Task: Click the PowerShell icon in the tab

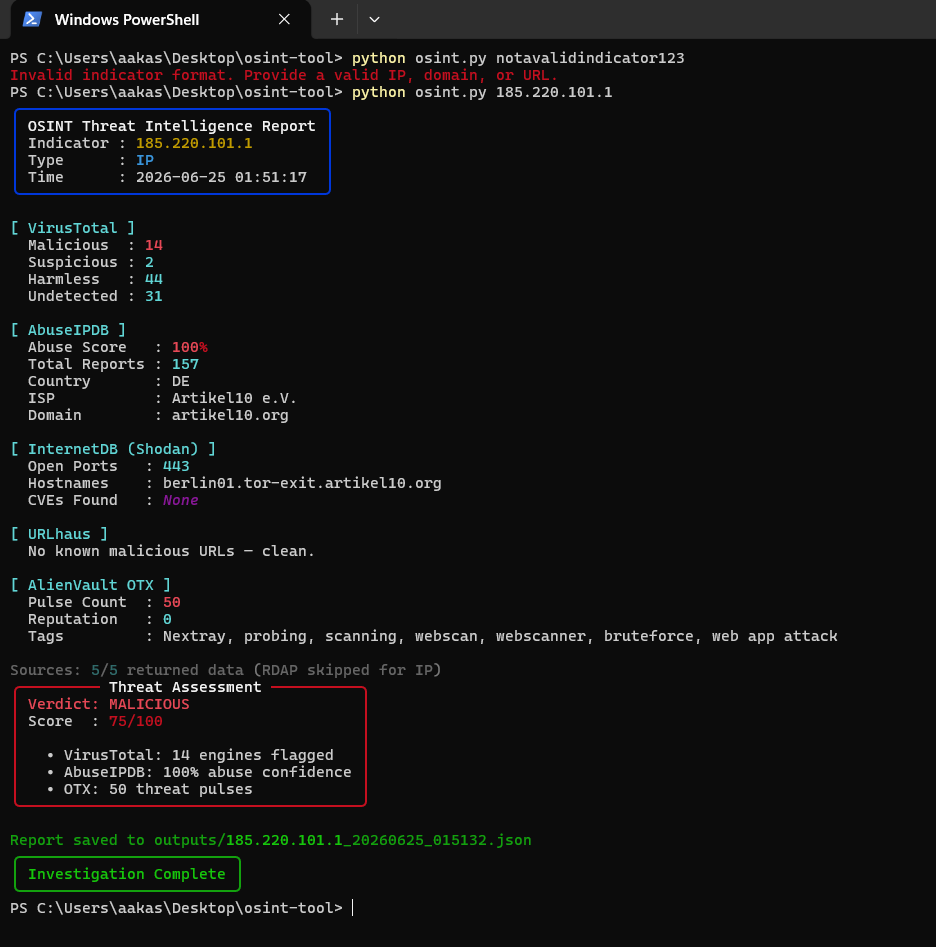Action: pyautogui.click(x=32, y=19)
